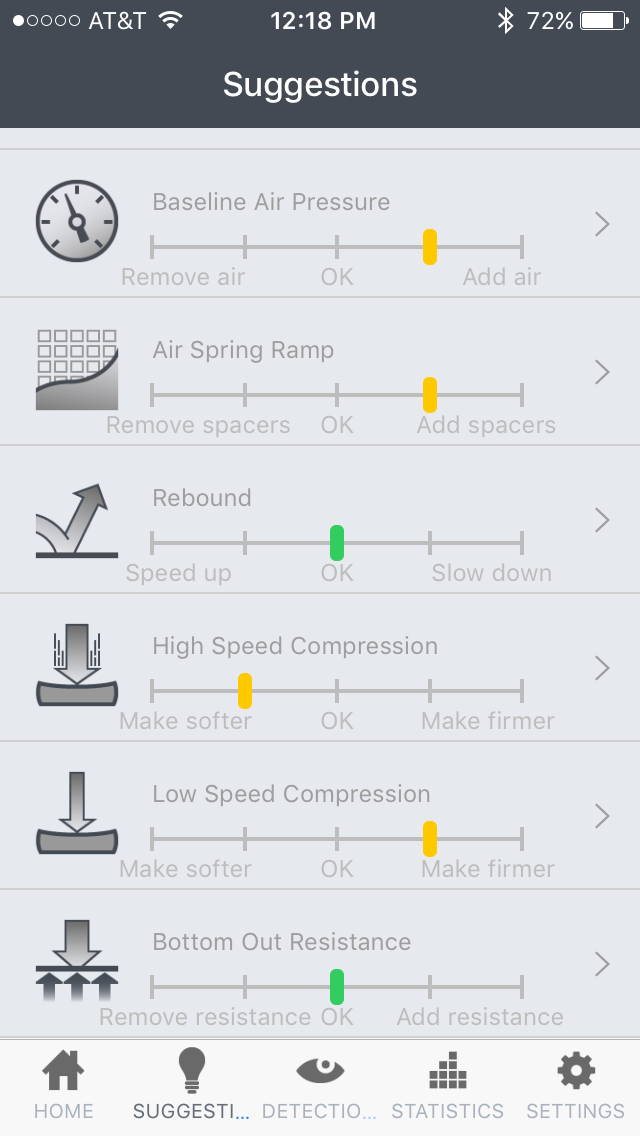Image resolution: width=640 pixels, height=1136 pixels.
Task: Click the yellow High Speed Compression marker
Action: (x=244, y=690)
